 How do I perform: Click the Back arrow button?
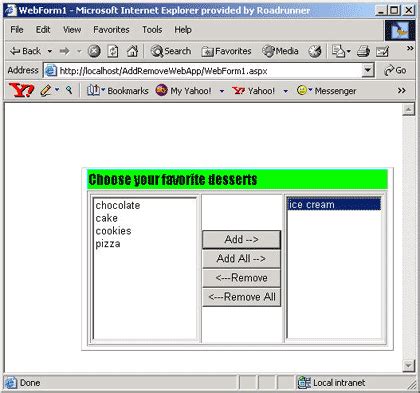point(25,51)
